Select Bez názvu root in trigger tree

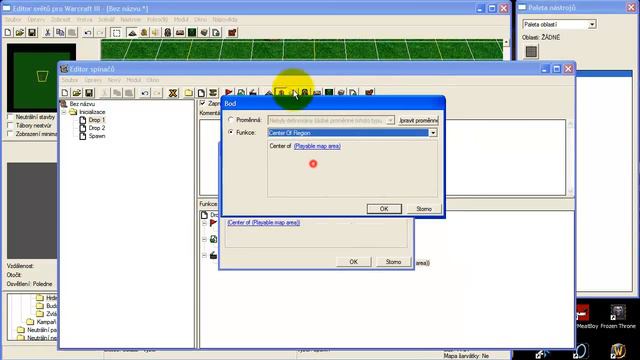pyautogui.click(x=82, y=104)
